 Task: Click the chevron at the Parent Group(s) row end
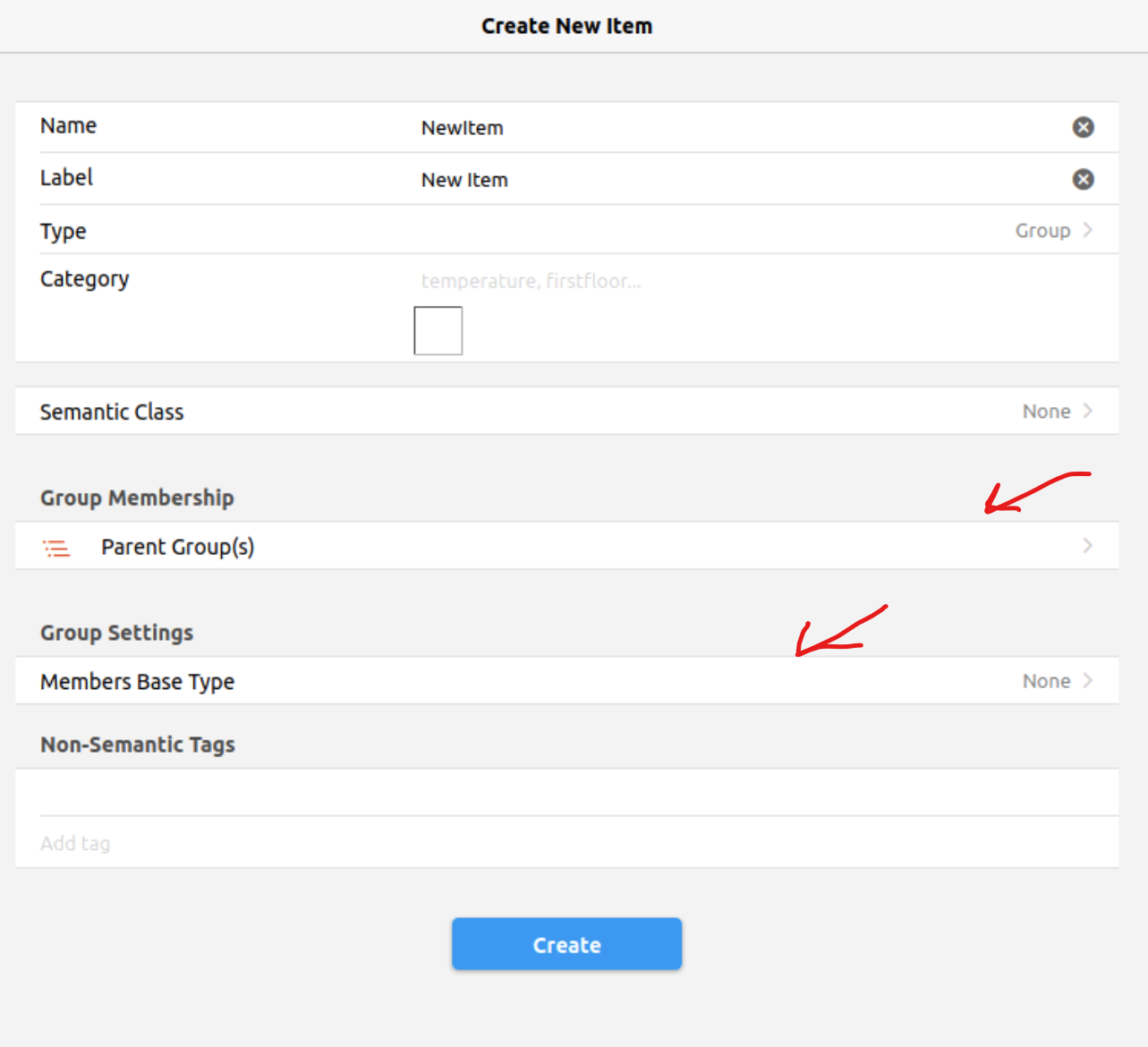point(1088,546)
